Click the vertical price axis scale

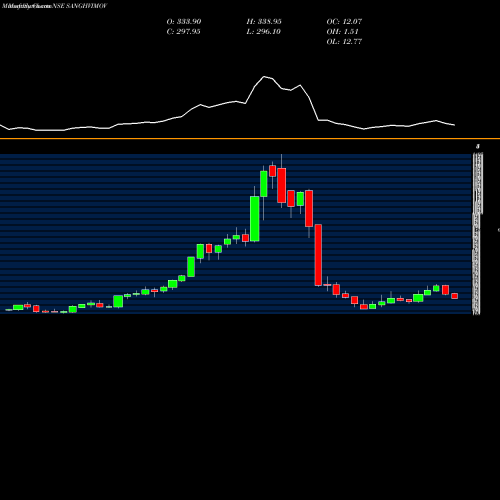(477, 233)
